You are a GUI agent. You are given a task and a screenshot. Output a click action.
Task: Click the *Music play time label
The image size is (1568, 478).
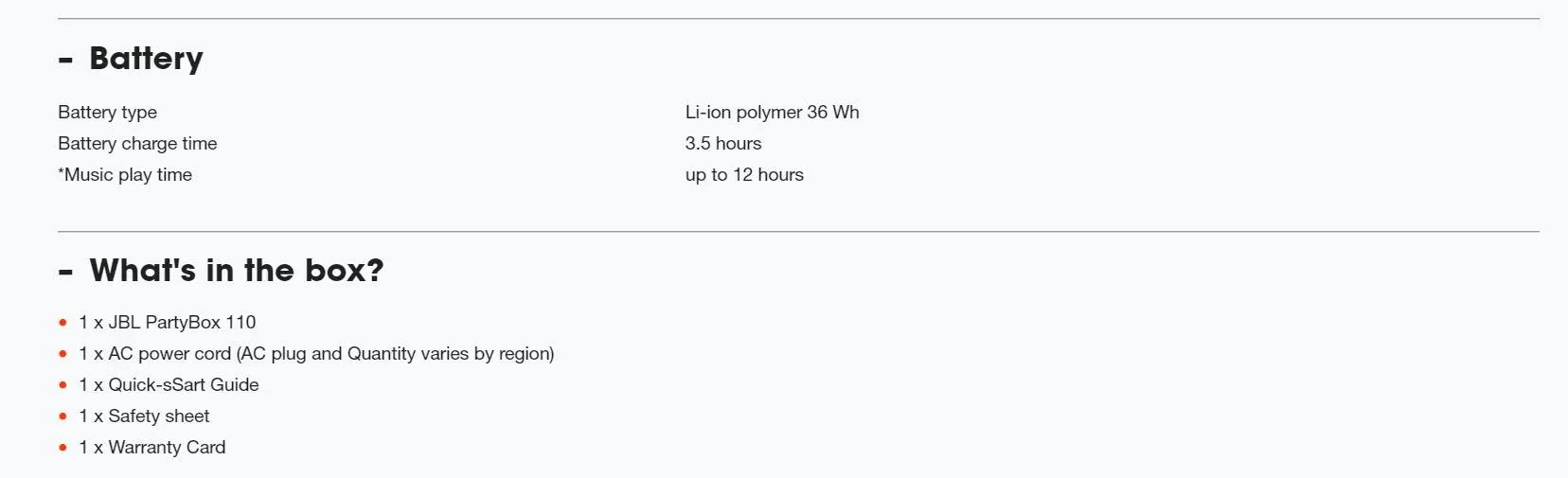tap(125, 175)
